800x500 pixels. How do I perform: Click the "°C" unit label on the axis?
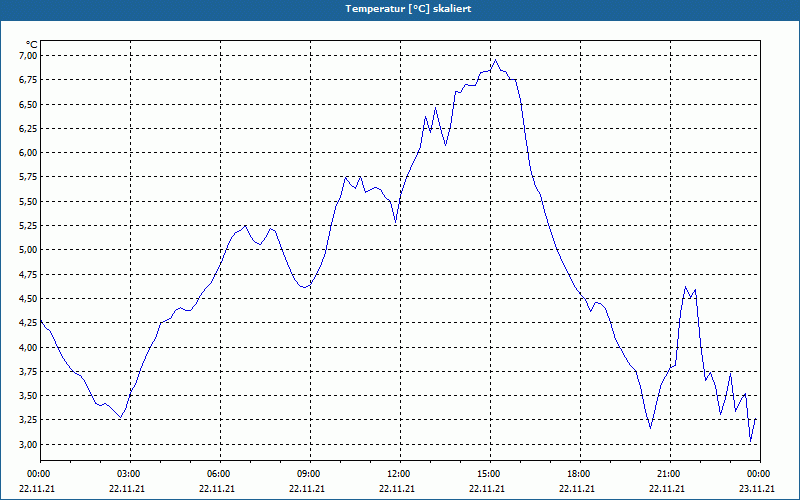(x=32, y=45)
